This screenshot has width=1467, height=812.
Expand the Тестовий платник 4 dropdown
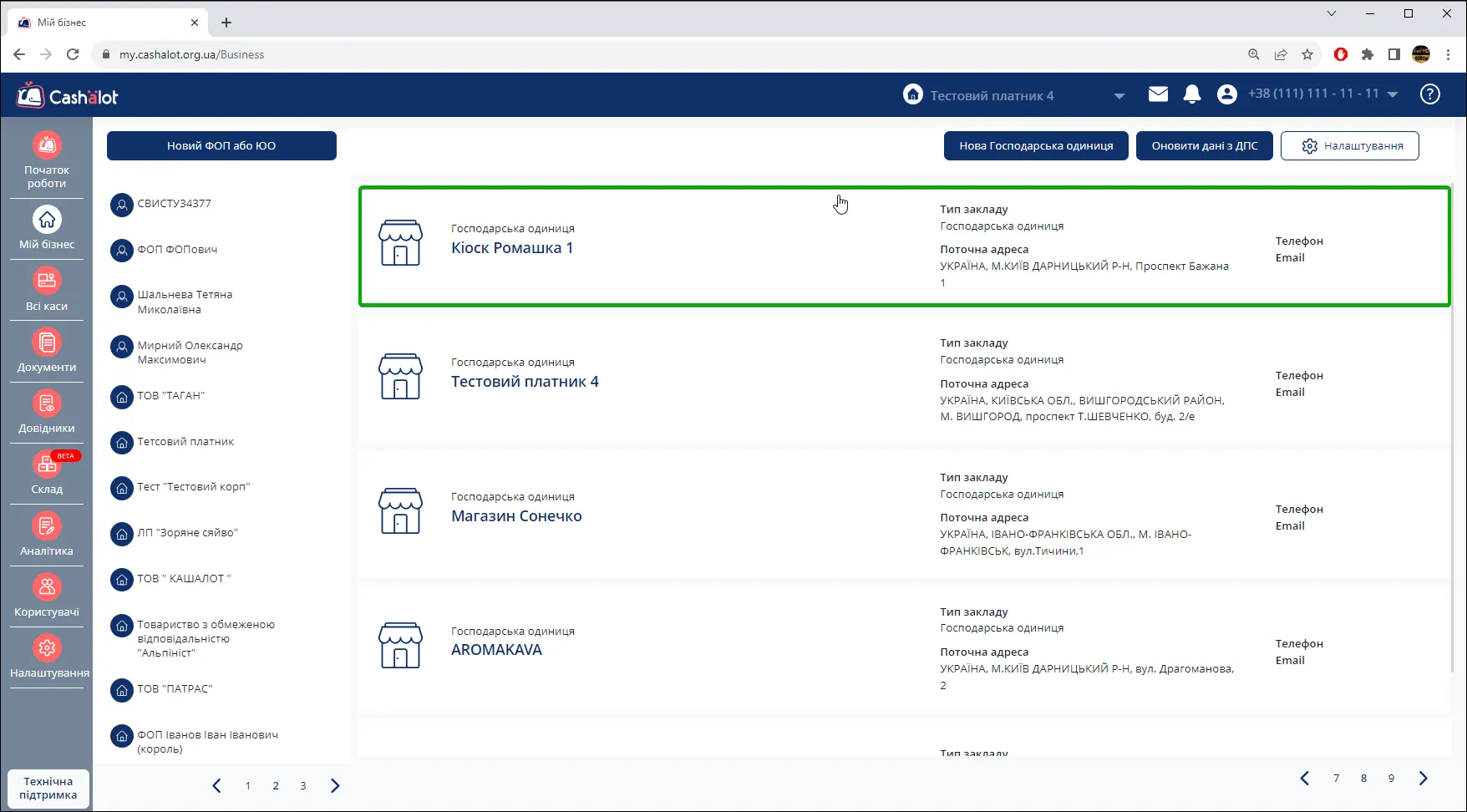(1119, 96)
